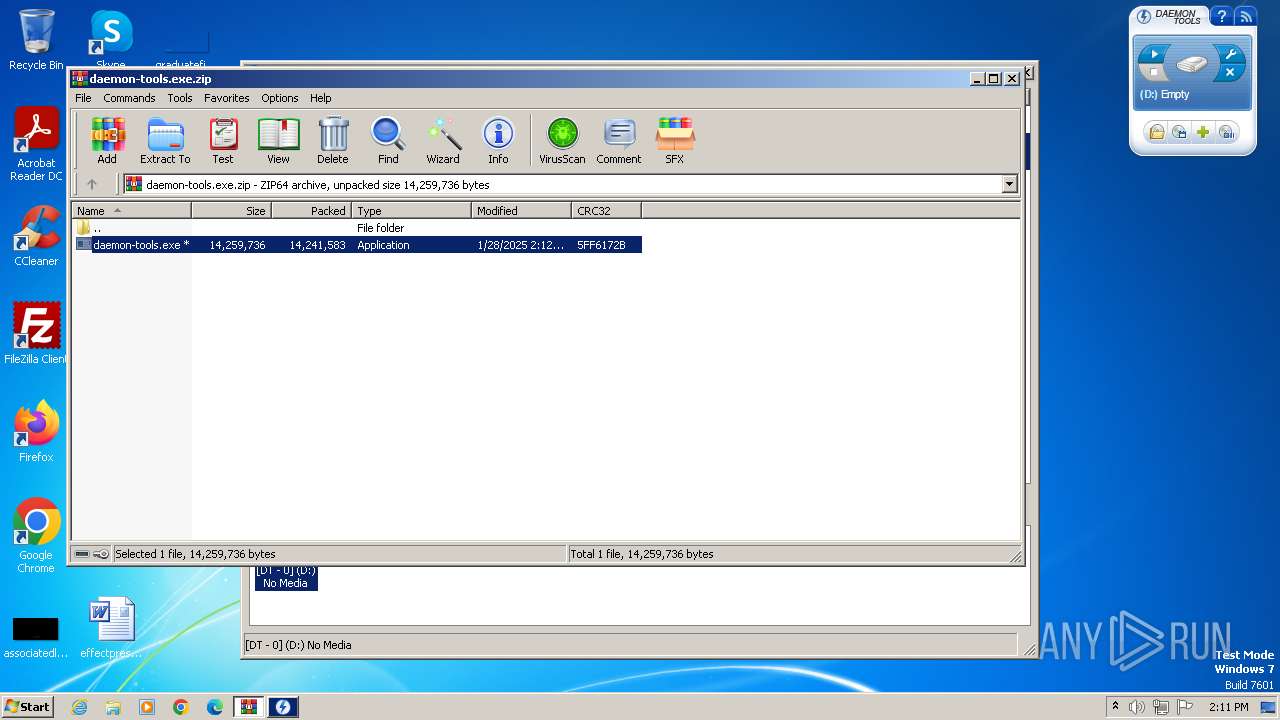Click gadget green plus add drive icon

pyautogui.click(x=1203, y=132)
